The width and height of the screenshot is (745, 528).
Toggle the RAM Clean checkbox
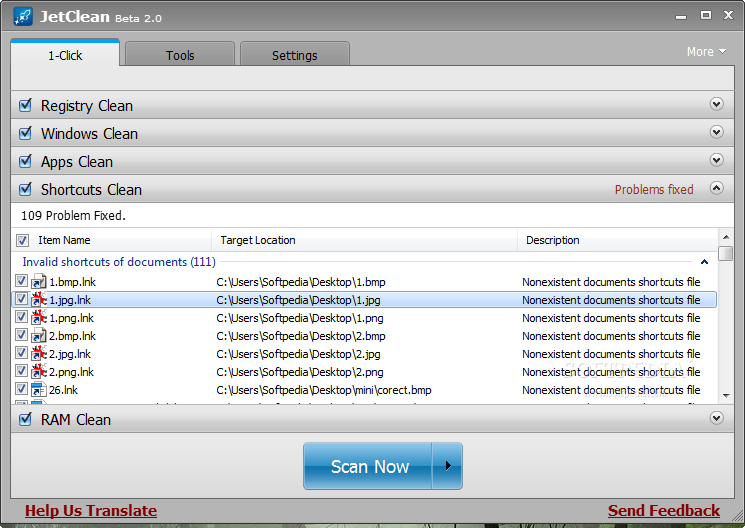point(25,419)
